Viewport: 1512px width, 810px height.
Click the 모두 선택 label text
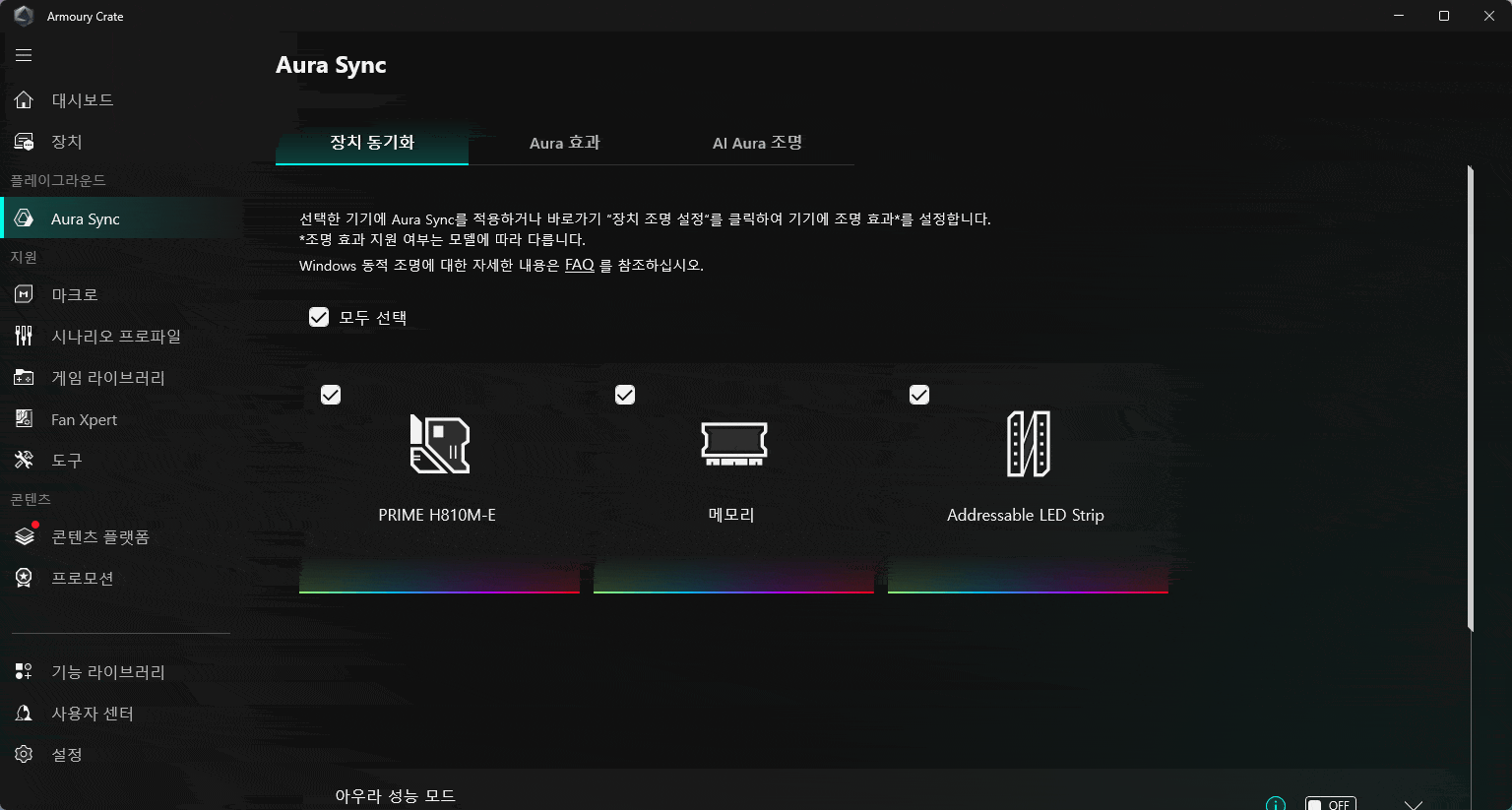373,317
